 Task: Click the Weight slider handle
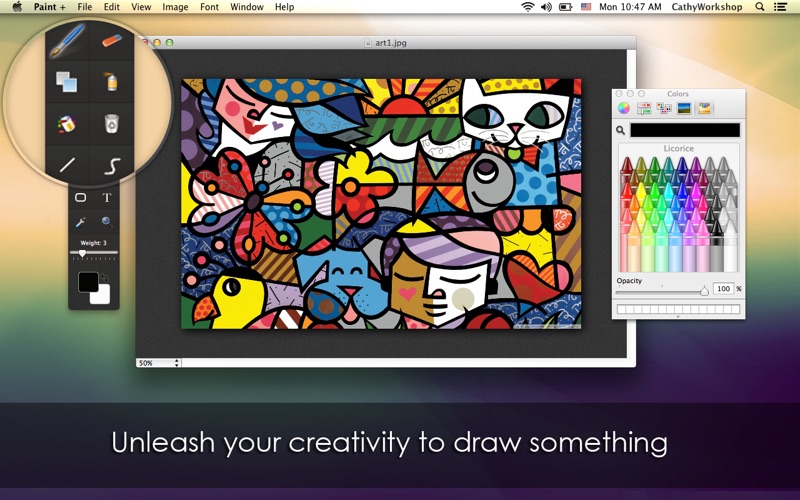[82, 253]
